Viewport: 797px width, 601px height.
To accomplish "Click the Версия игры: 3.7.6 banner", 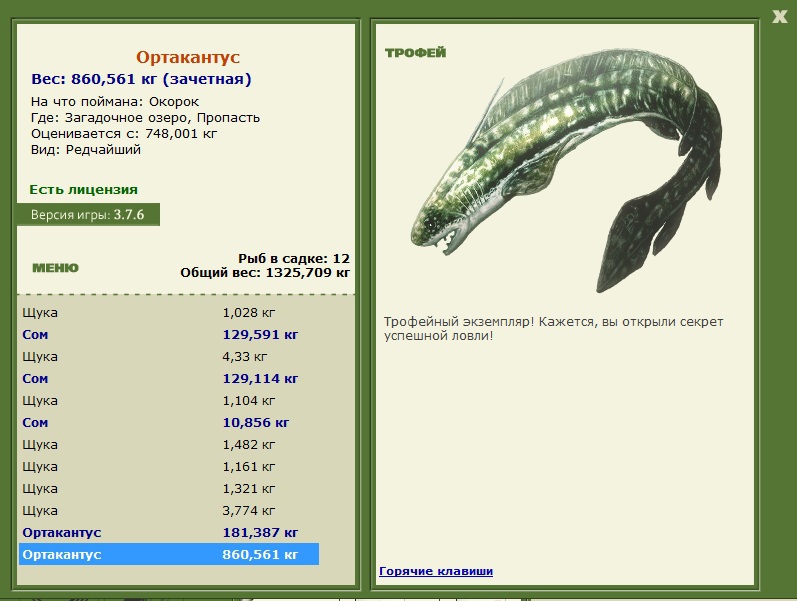I will (x=88, y=215).
